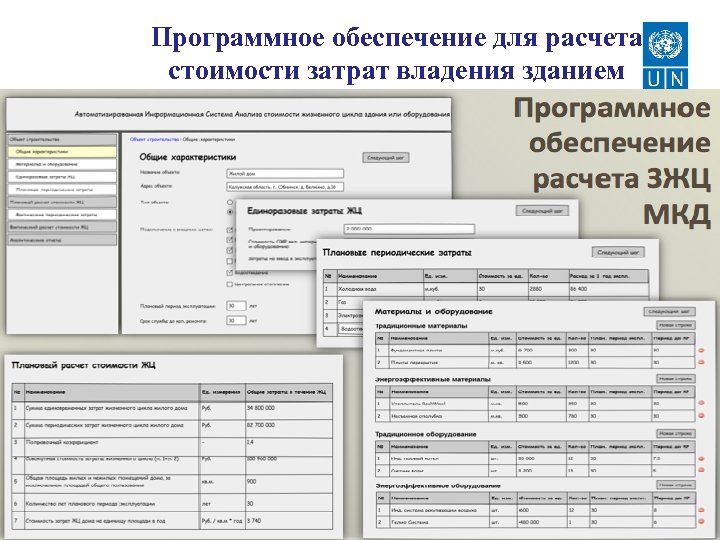Open Фактический расчет стоимости ЖЦ section
The image size is (720, 540).
(x=62, y=227)
